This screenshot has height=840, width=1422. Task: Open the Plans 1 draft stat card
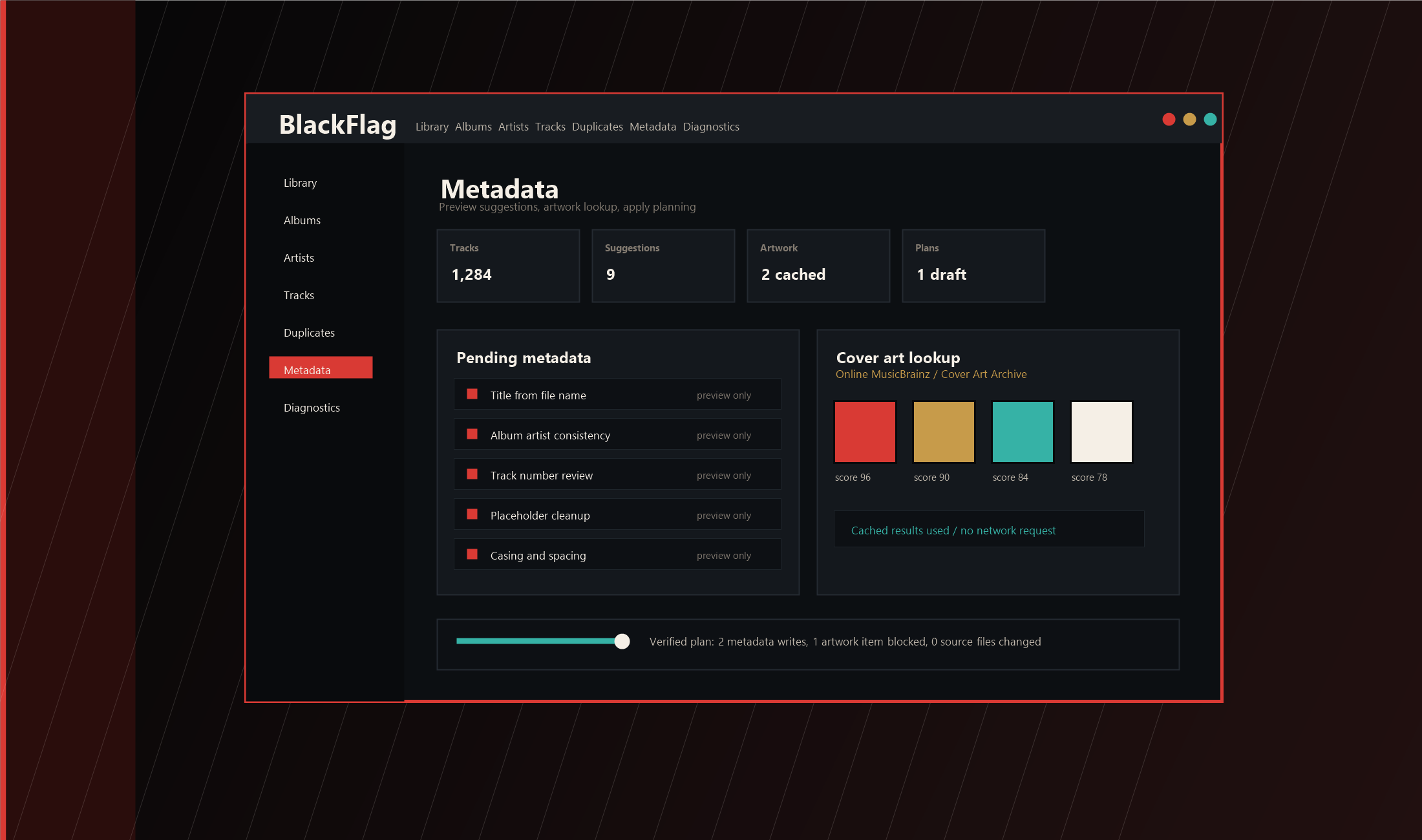(x=973, y=266)
